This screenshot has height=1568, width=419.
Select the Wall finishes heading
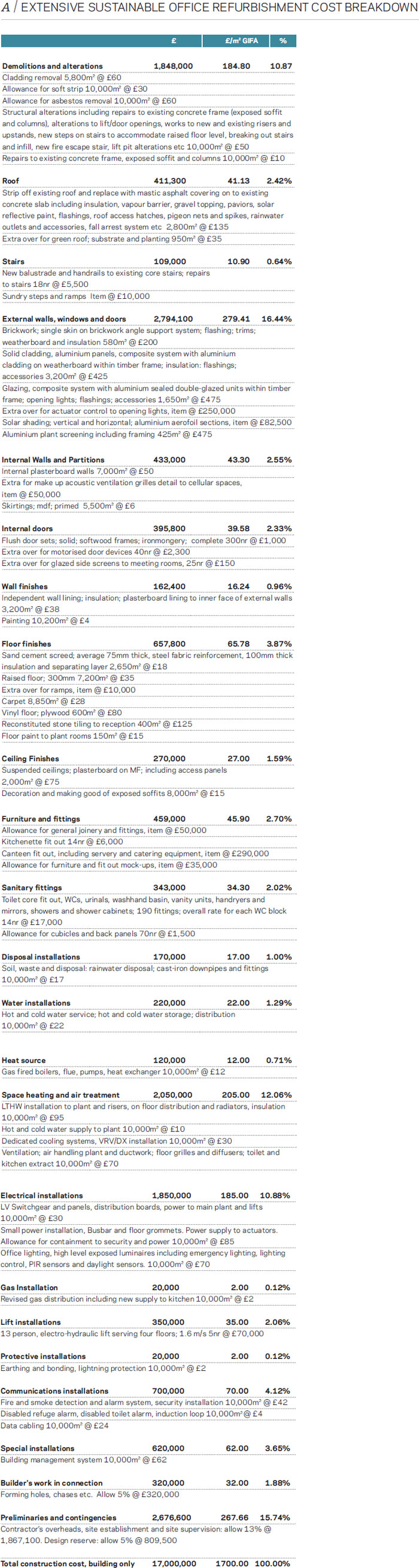25,586
